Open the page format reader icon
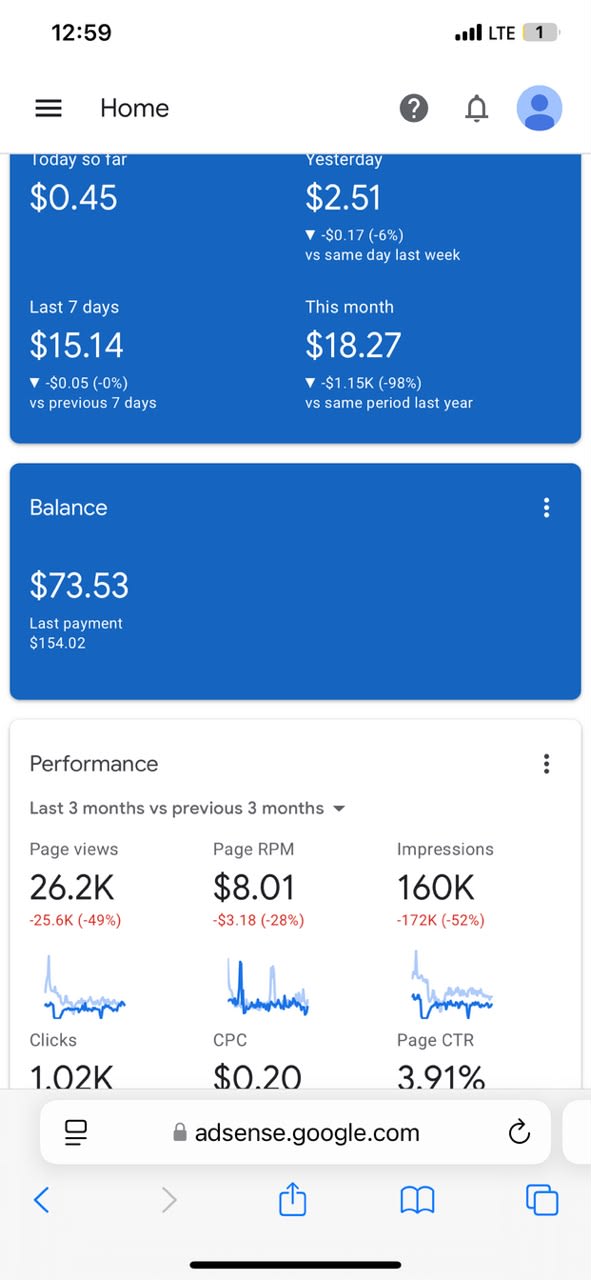 click(x=76, y=1132)
